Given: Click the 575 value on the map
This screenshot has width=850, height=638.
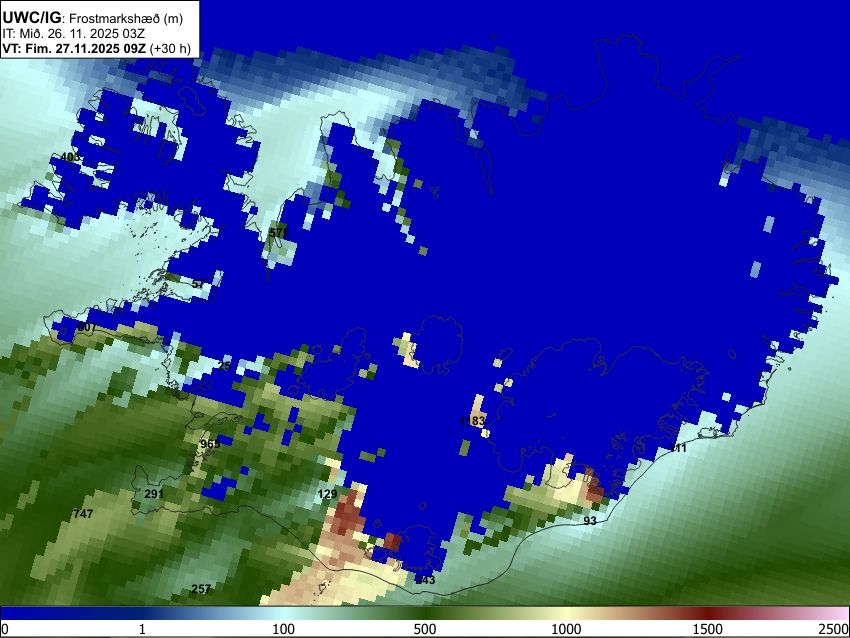Looking at the screenshot, I should pos(279,233).
